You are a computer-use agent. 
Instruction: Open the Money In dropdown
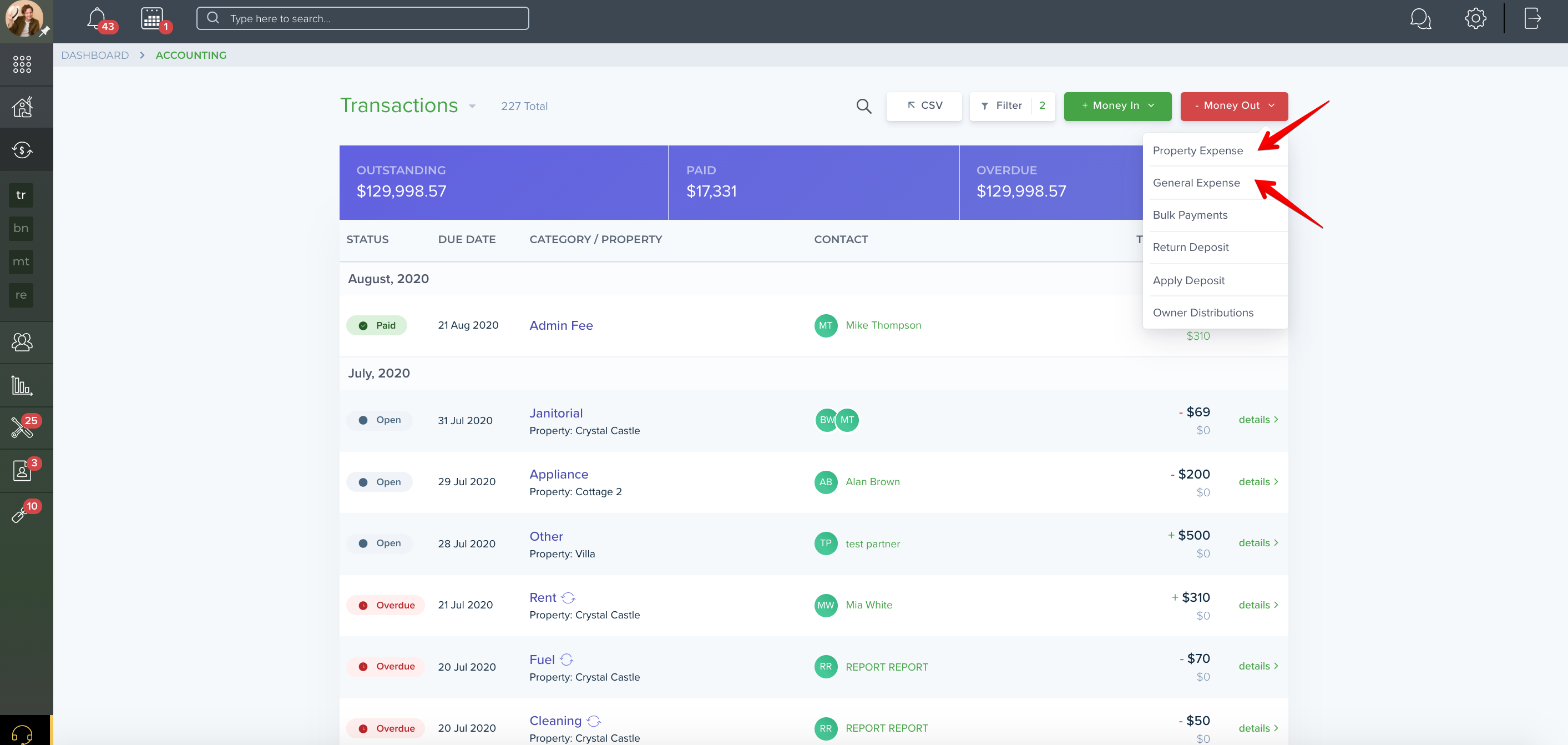click(1117, 106)
